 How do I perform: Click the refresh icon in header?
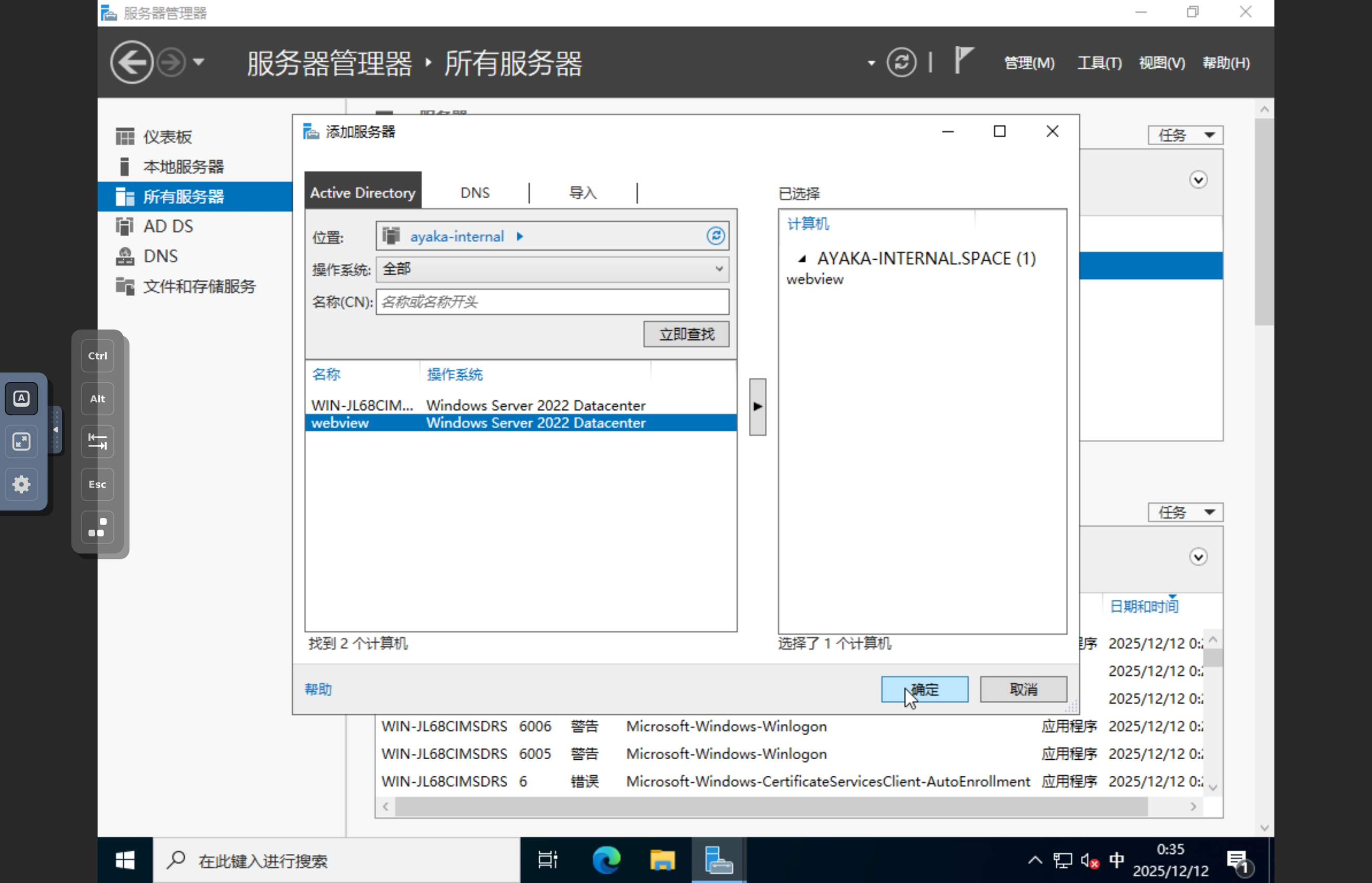tap(901, 62)
